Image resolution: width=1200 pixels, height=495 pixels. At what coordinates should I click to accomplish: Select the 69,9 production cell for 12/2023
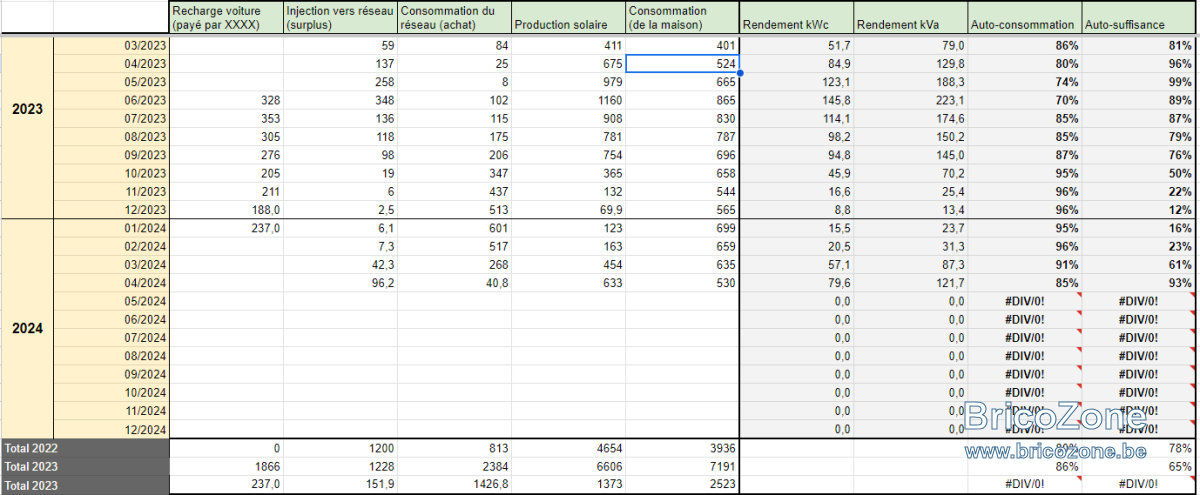click(x=568, y=210)
